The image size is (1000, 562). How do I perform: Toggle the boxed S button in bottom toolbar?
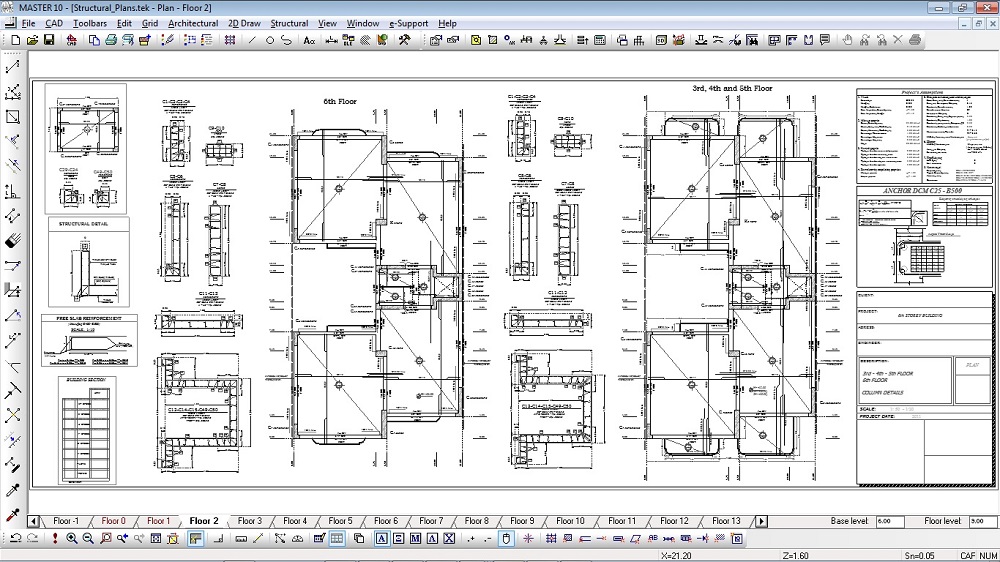tap(399, 539)
